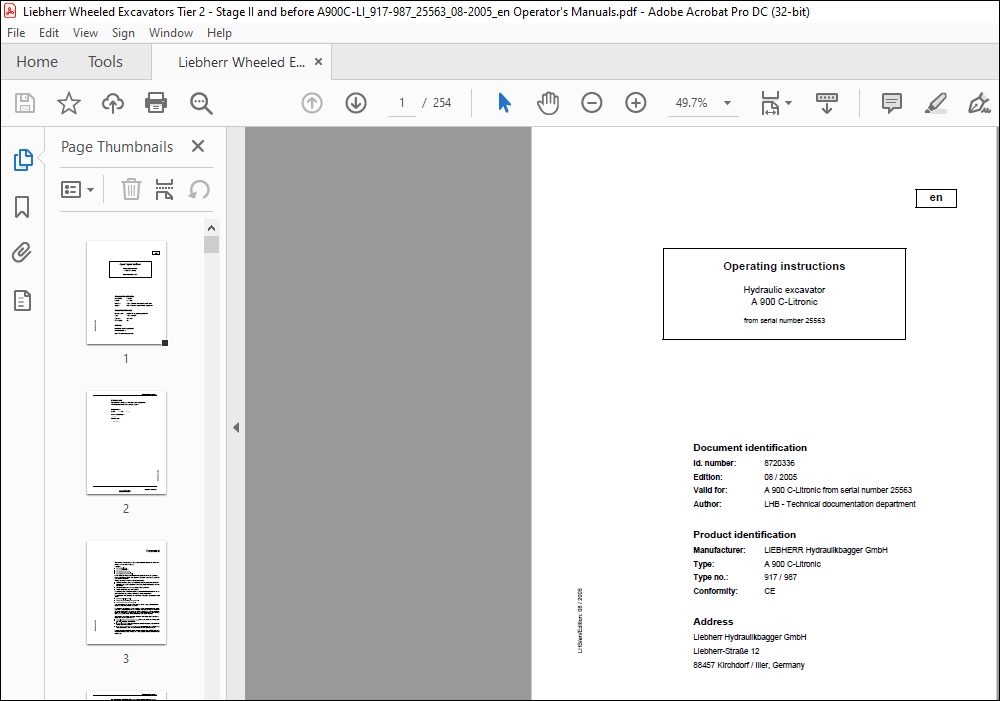Open the Bookmarks sidebar panel
This screenshot has width=1000, height=701.
coord(22,207)
